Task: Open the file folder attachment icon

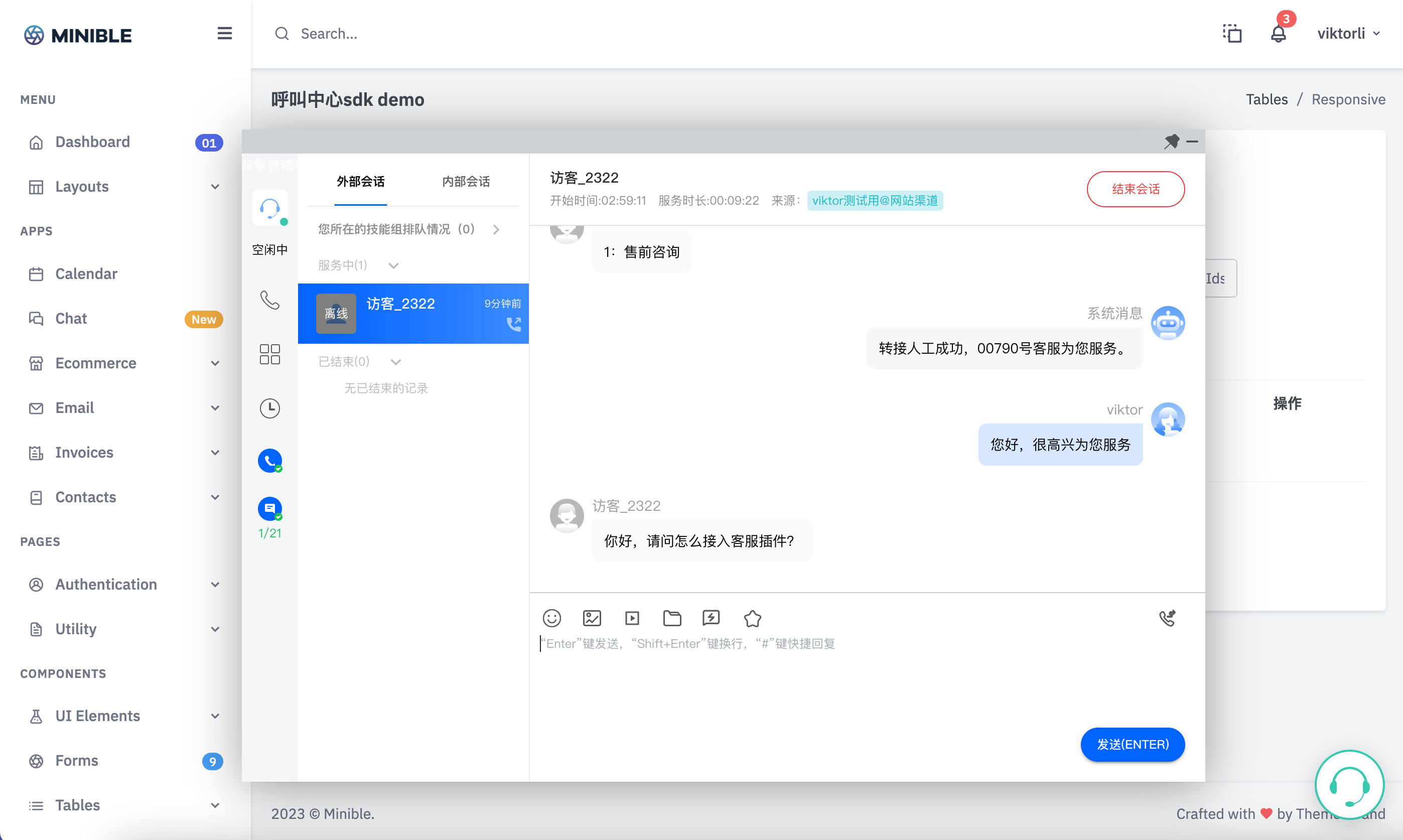Action: coord(672,618)
